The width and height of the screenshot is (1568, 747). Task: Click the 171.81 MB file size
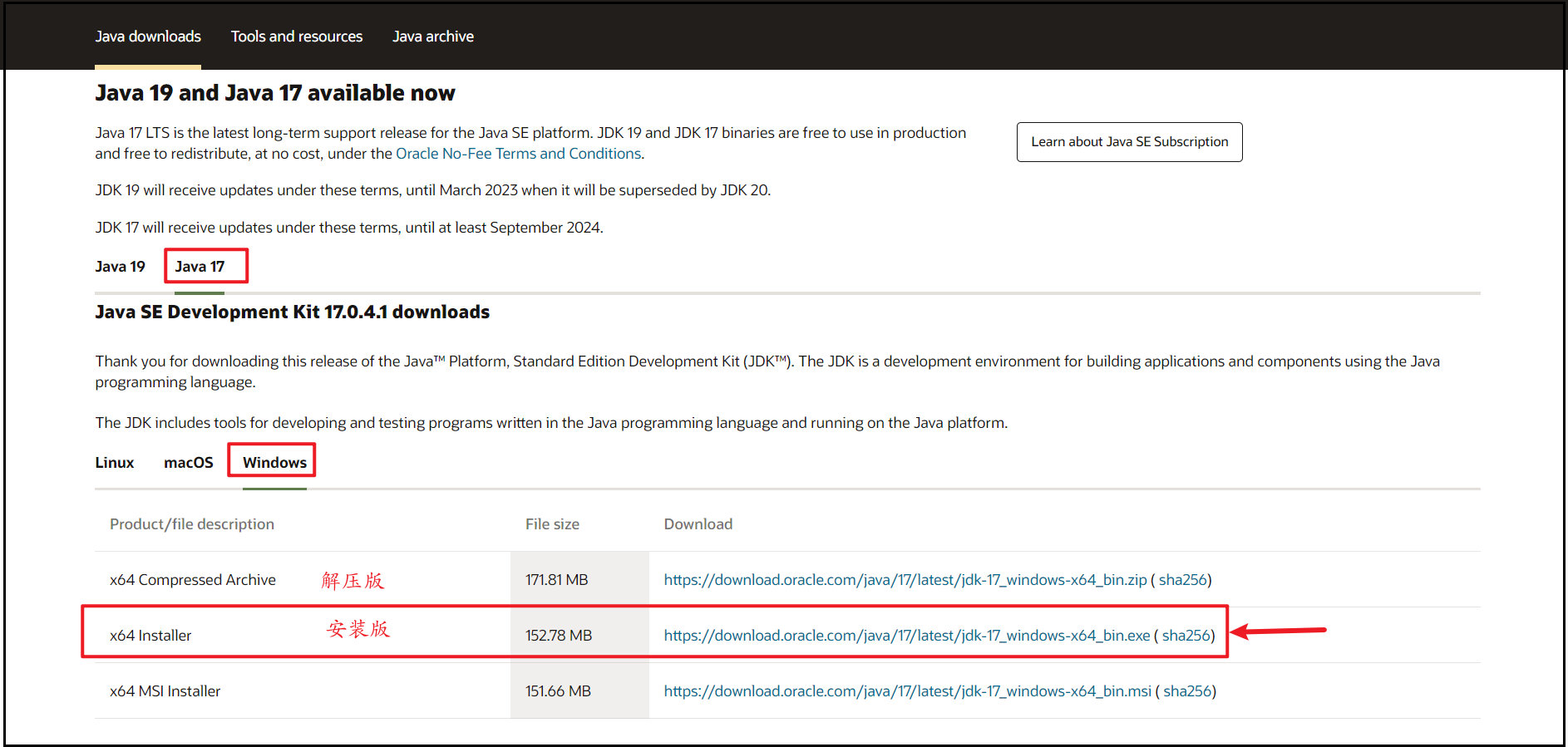[x=556, y=580]
